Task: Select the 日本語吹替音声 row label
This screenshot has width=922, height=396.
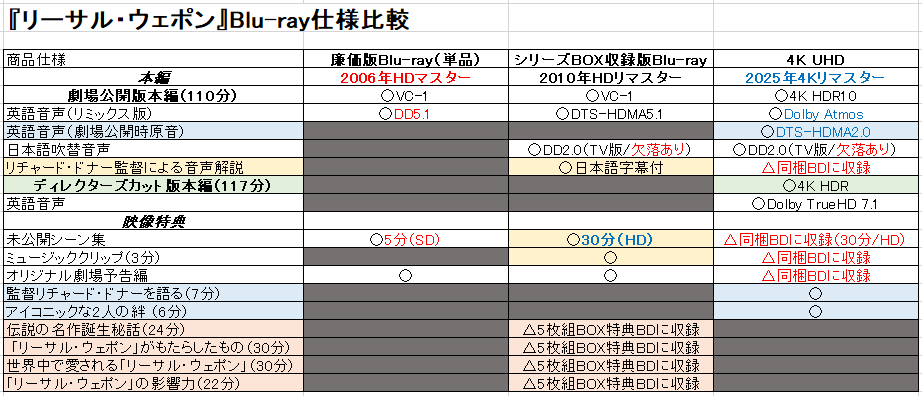Action: click(153, 149)
